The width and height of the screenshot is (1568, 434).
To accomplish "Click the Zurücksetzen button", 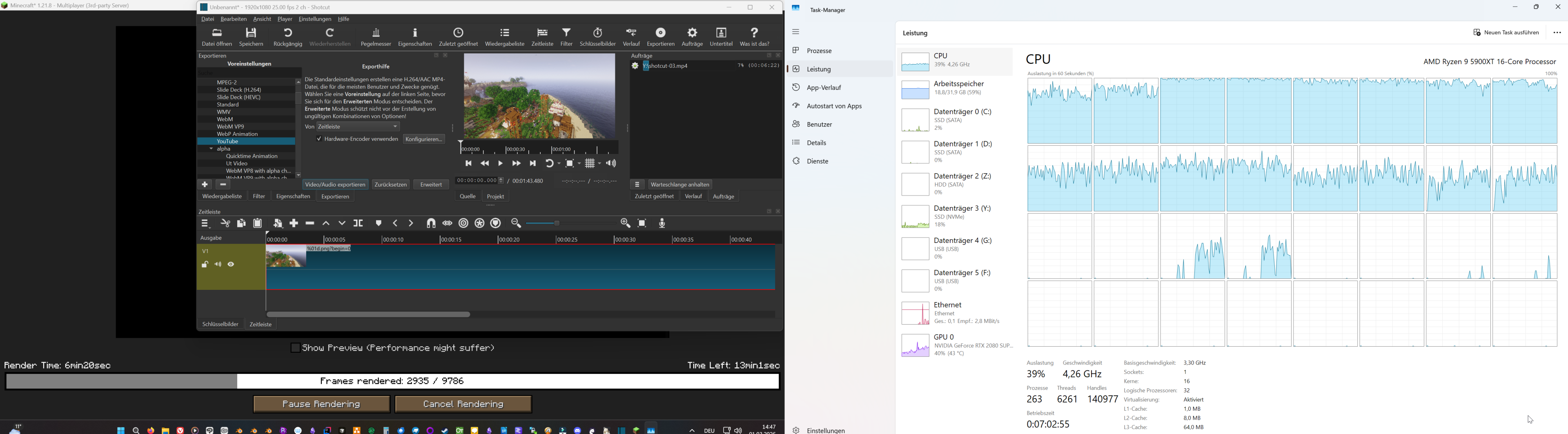I will pos(391,185).
